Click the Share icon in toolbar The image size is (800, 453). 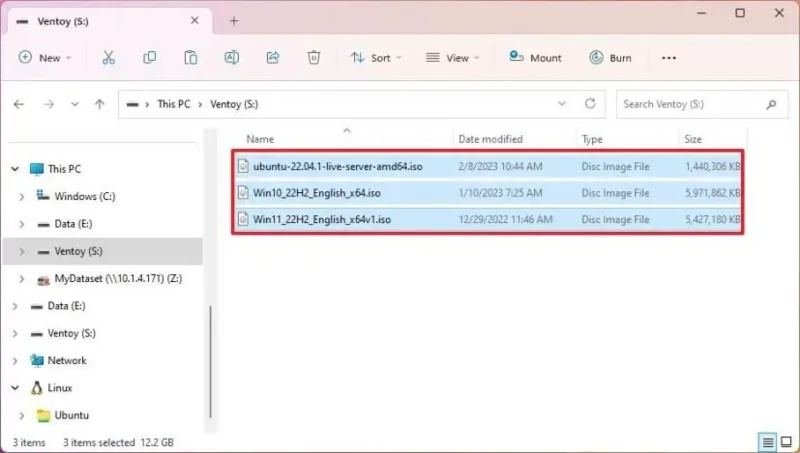click(x=273, y=58)
